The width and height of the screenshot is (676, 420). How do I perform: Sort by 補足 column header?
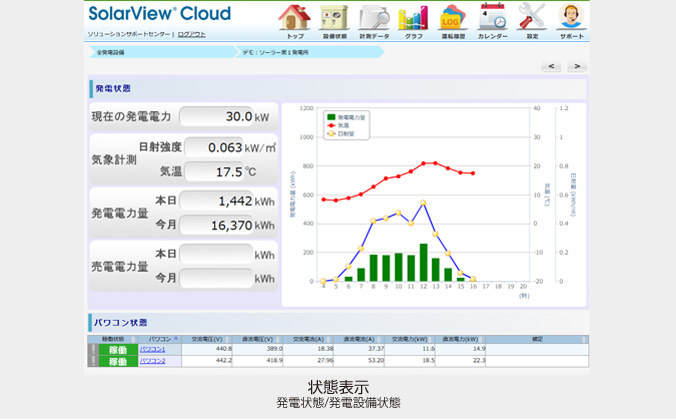pyautogui.click(x=537, y=339)
